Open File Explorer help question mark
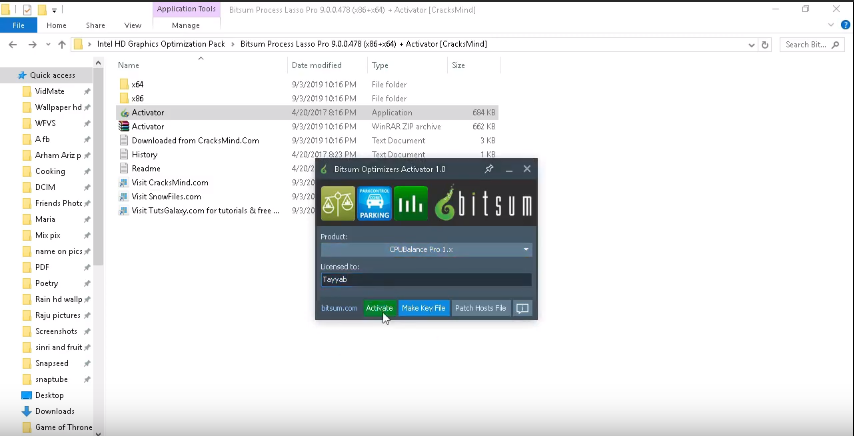Image resolution: width=854 pixels, height=436 pixels. tap(845, 25)
